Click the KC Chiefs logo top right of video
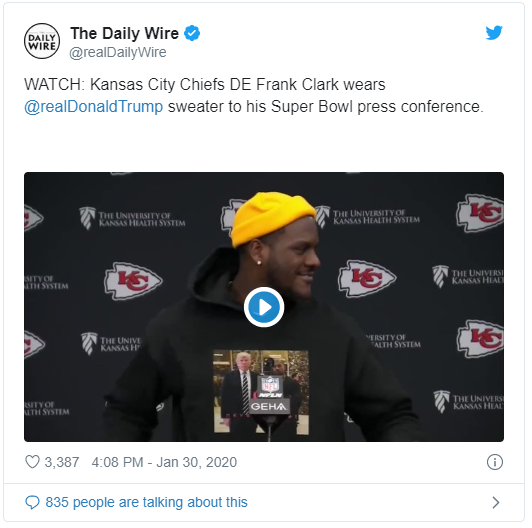Image resolution: width=532 pixels, height=528 pixels. coord(480,213)
